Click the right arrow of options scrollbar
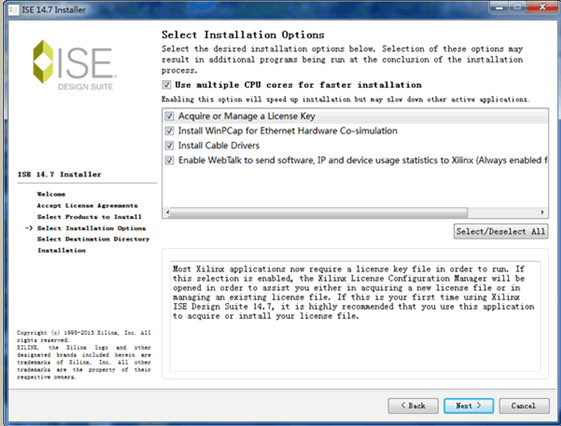The width and height of the screenshot is (561, 426). pyautogui.click(x=542, y=212)
